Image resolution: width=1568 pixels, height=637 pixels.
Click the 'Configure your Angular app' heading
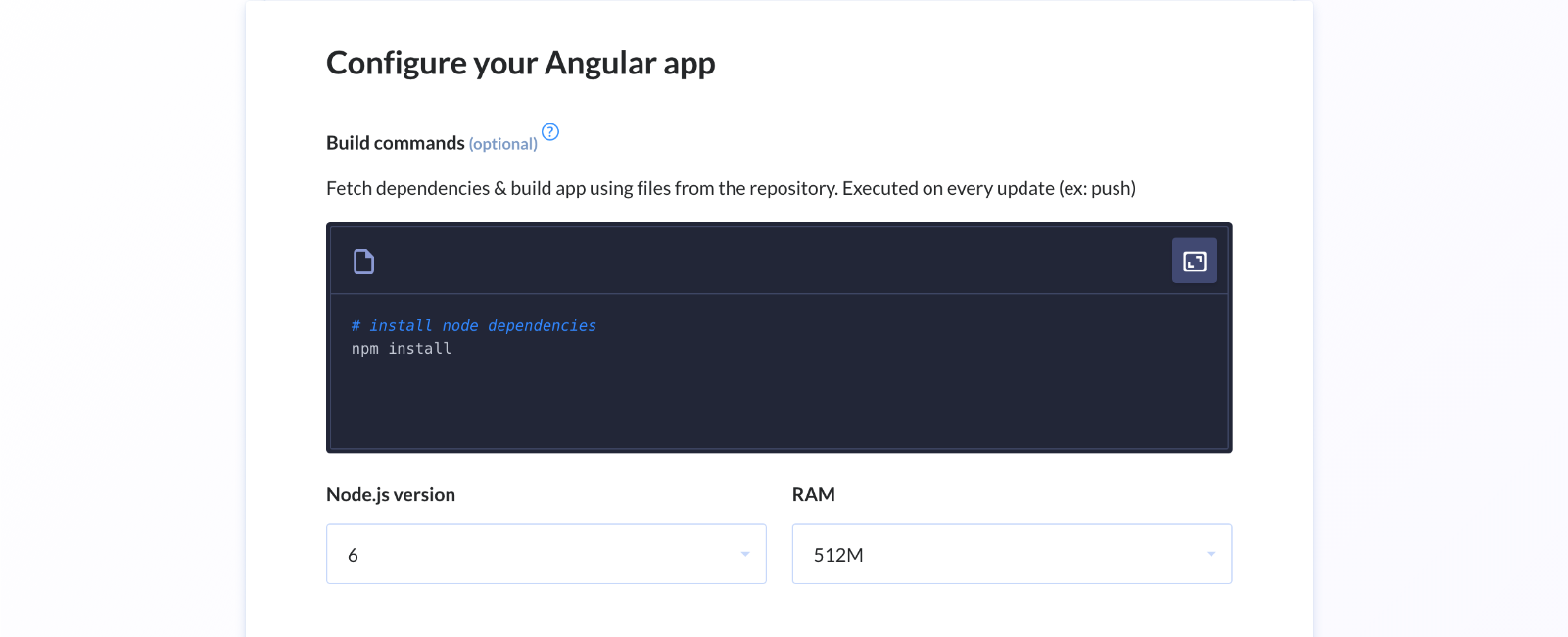[x=521, y=63]
